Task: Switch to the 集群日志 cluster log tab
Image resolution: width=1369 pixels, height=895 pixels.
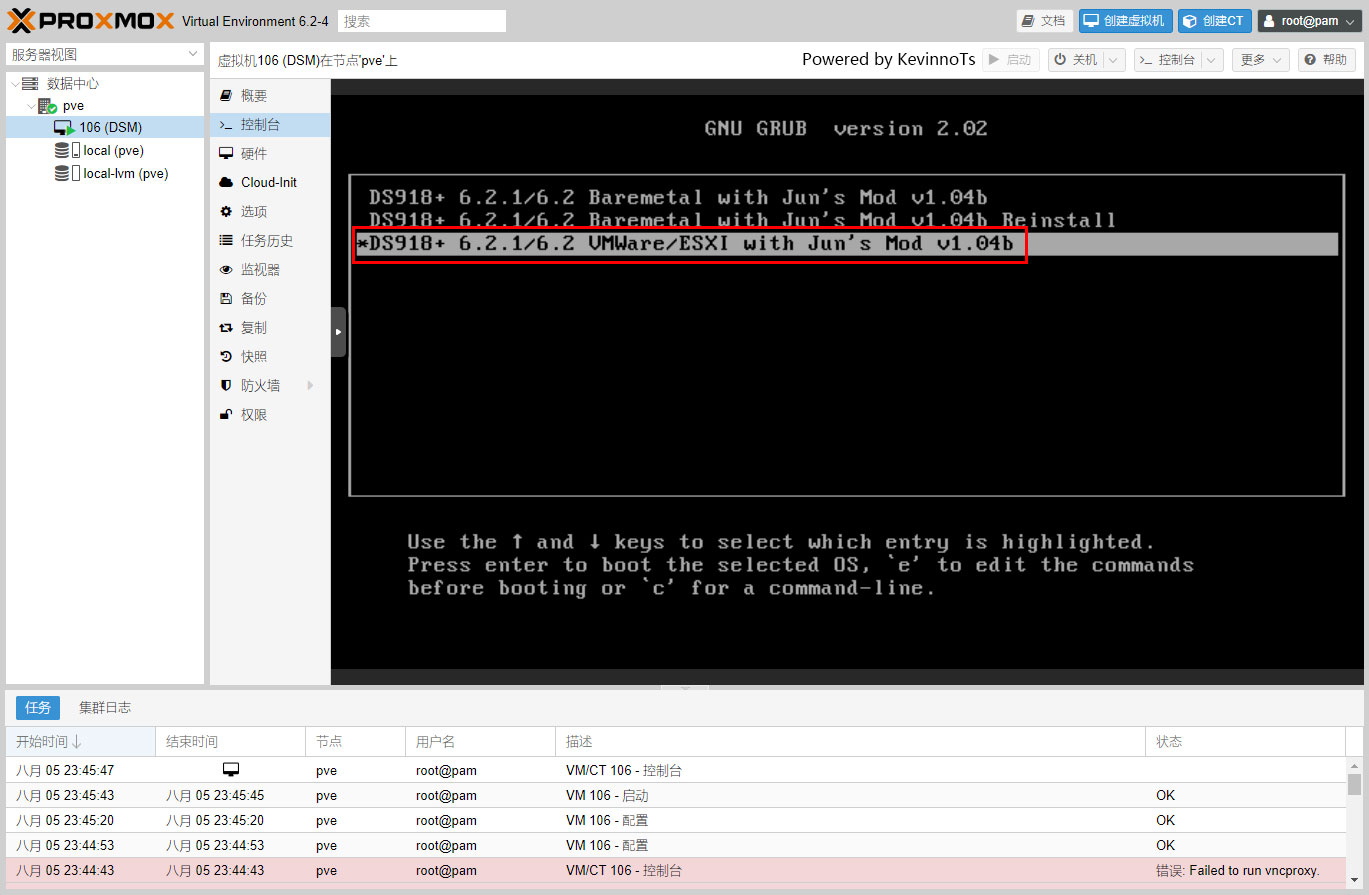Action: tap(105, 708)
